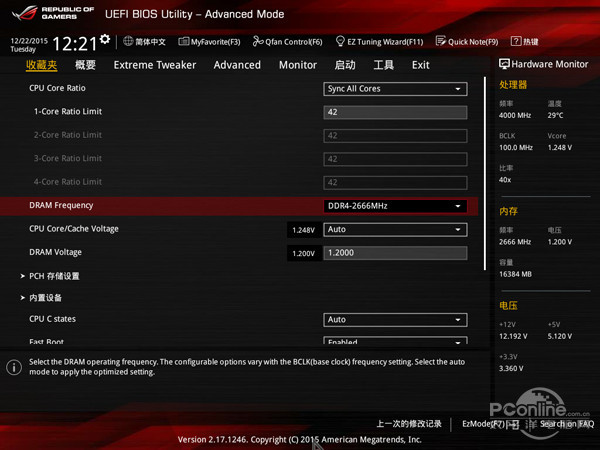Screen dimensions: 600x450
Task: Click the 2-Core Ratio Limit field
Action: (x=395, y=135)
